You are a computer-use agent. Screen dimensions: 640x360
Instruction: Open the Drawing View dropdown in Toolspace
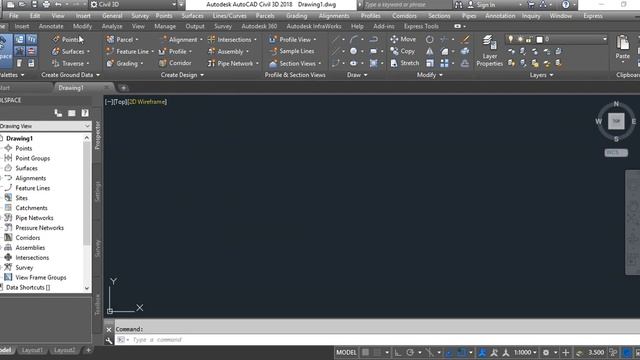click(45, 126)
